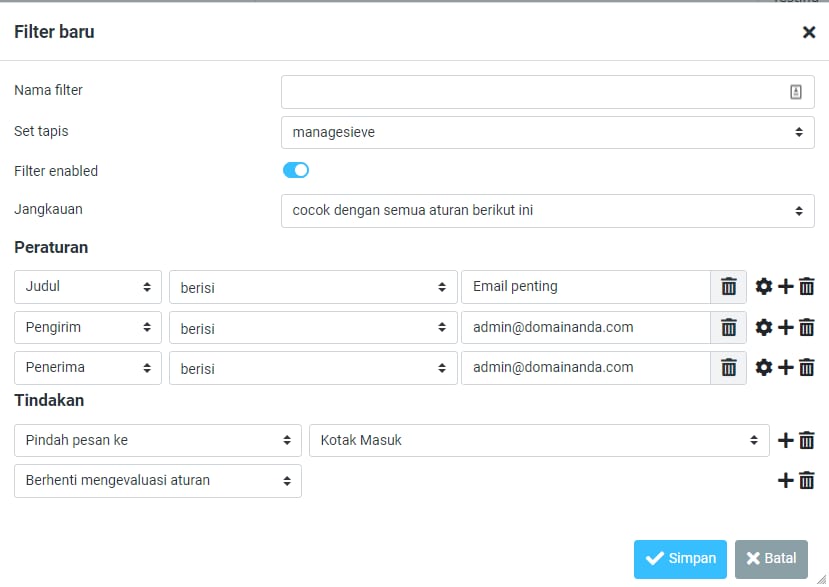Click plus icon on Judul rule row
829x587 pixels.
786,287
